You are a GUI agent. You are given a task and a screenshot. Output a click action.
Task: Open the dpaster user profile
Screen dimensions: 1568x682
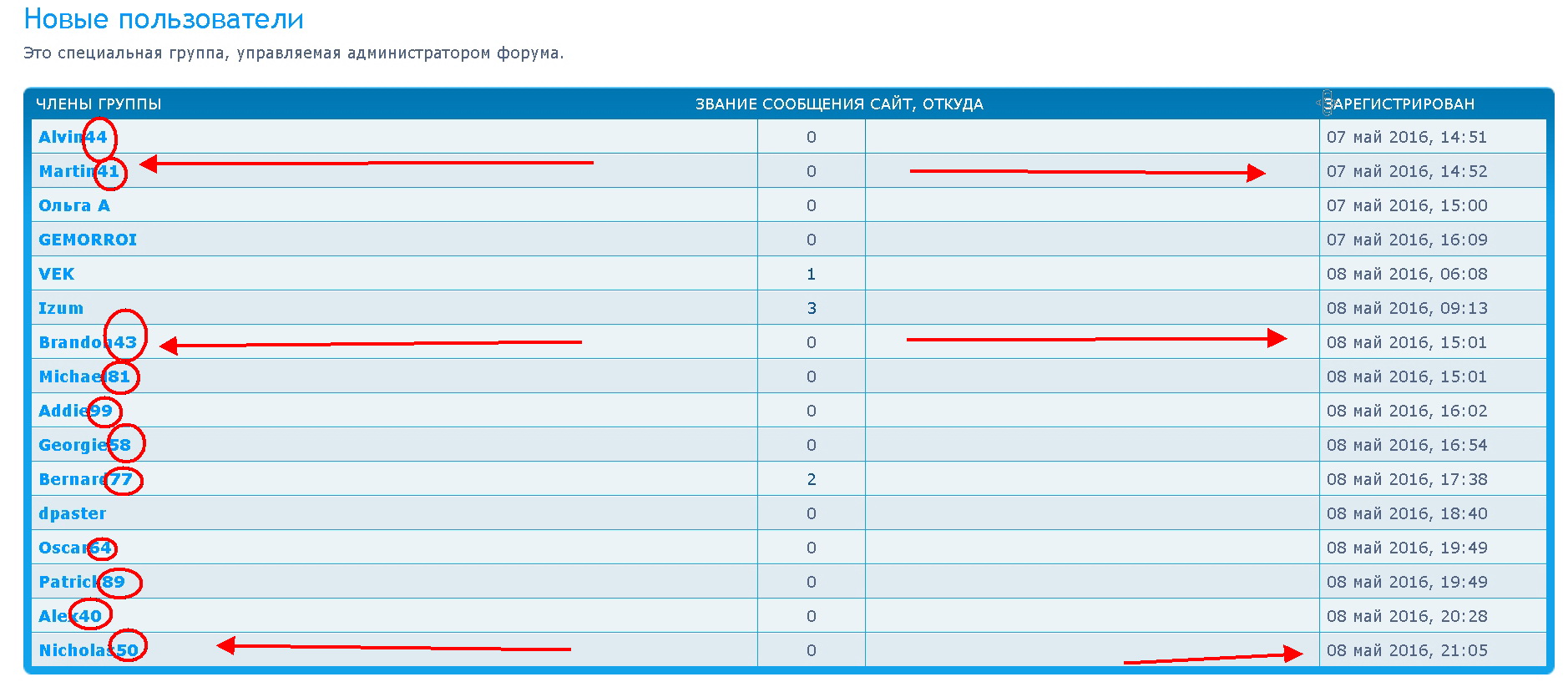(73, 513)
